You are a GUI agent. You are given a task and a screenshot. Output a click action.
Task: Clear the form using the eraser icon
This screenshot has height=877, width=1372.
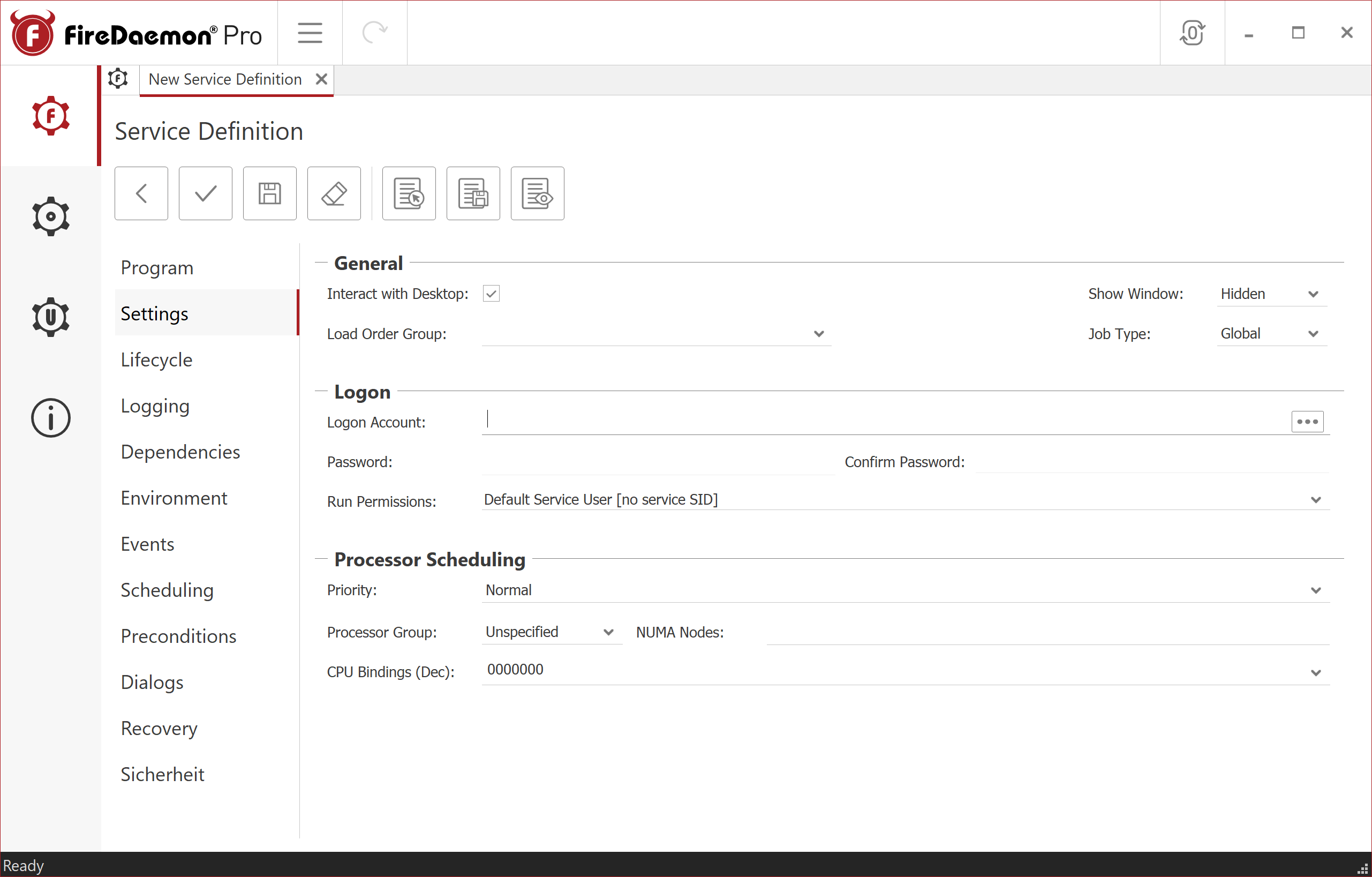pyautogui.click(x=334, y=193)
